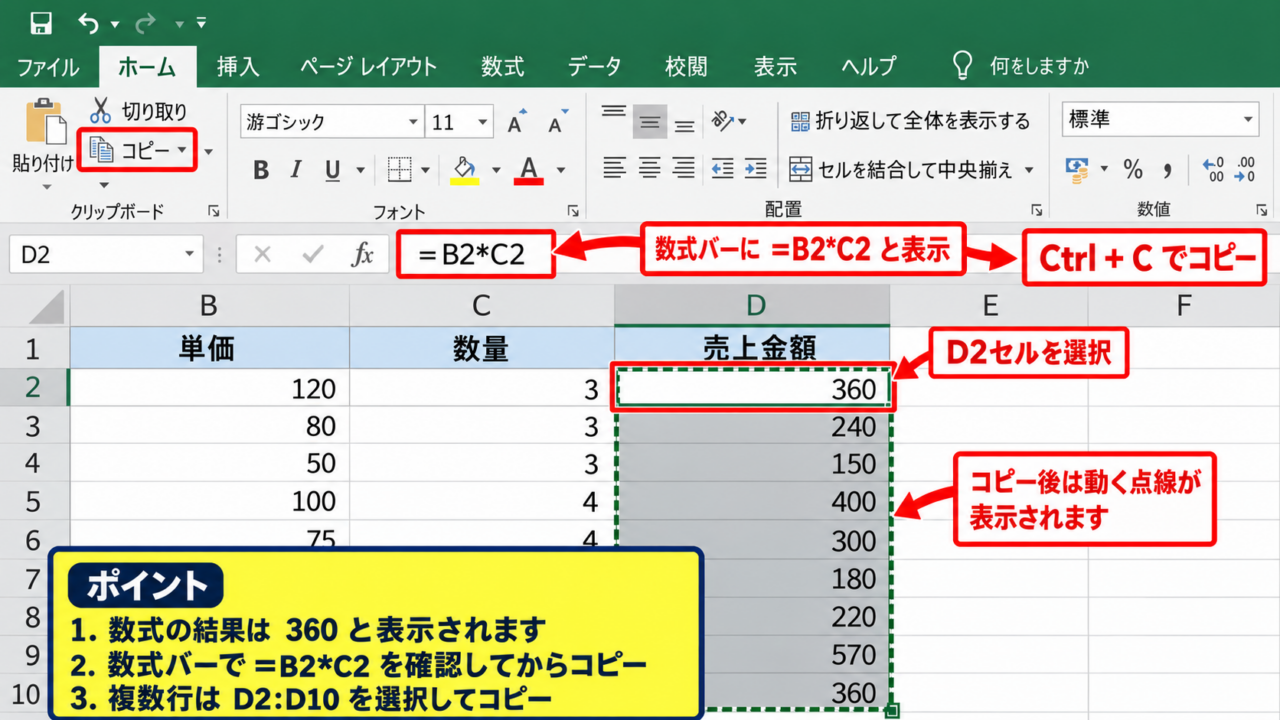Open クリップボード dialog launcher
Viewport: 1280px width, 720px height.
point(214,211)
